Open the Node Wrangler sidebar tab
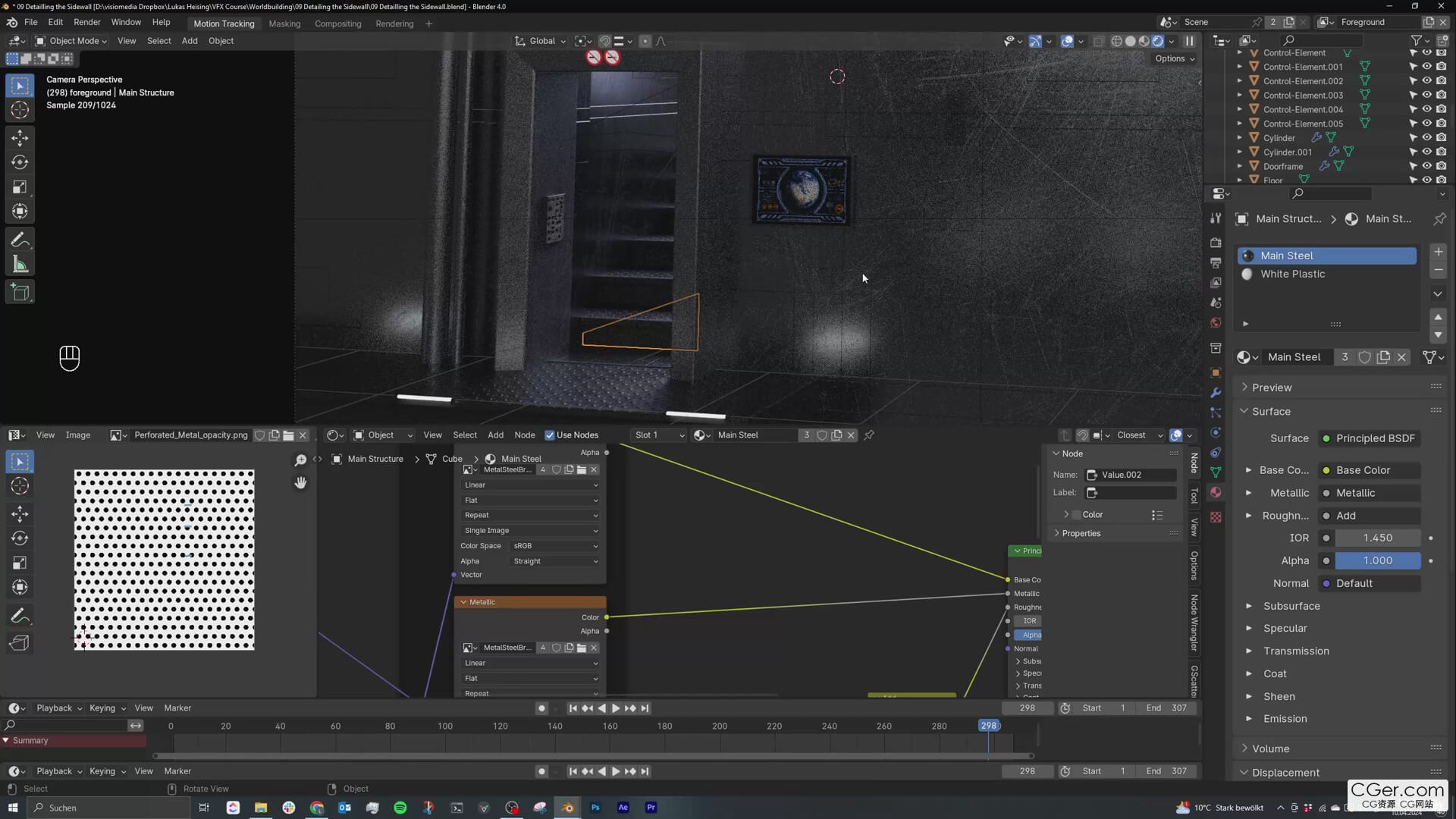 coord(1194,623)
